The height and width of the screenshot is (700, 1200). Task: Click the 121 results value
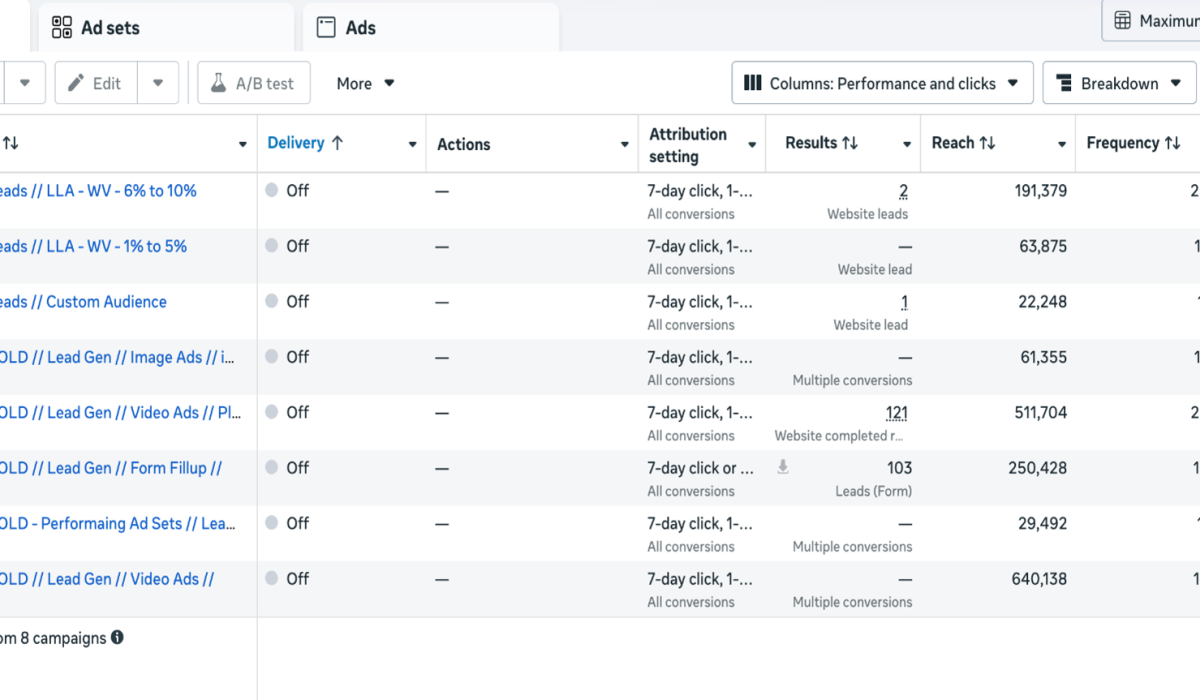[x=896, y=413]
